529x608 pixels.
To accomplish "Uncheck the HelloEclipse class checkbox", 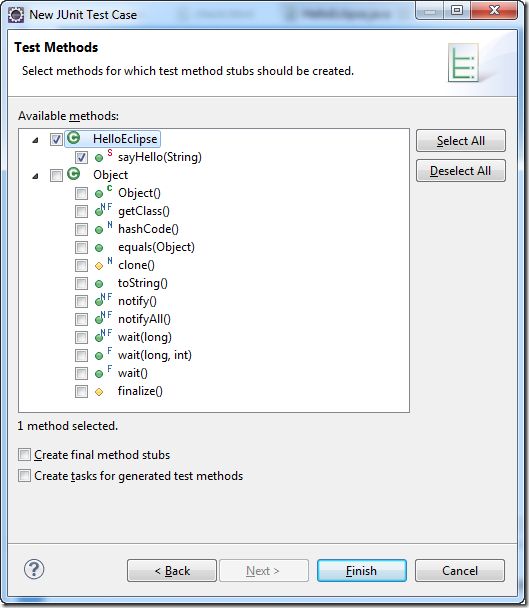I will click(x=56, y=139).
